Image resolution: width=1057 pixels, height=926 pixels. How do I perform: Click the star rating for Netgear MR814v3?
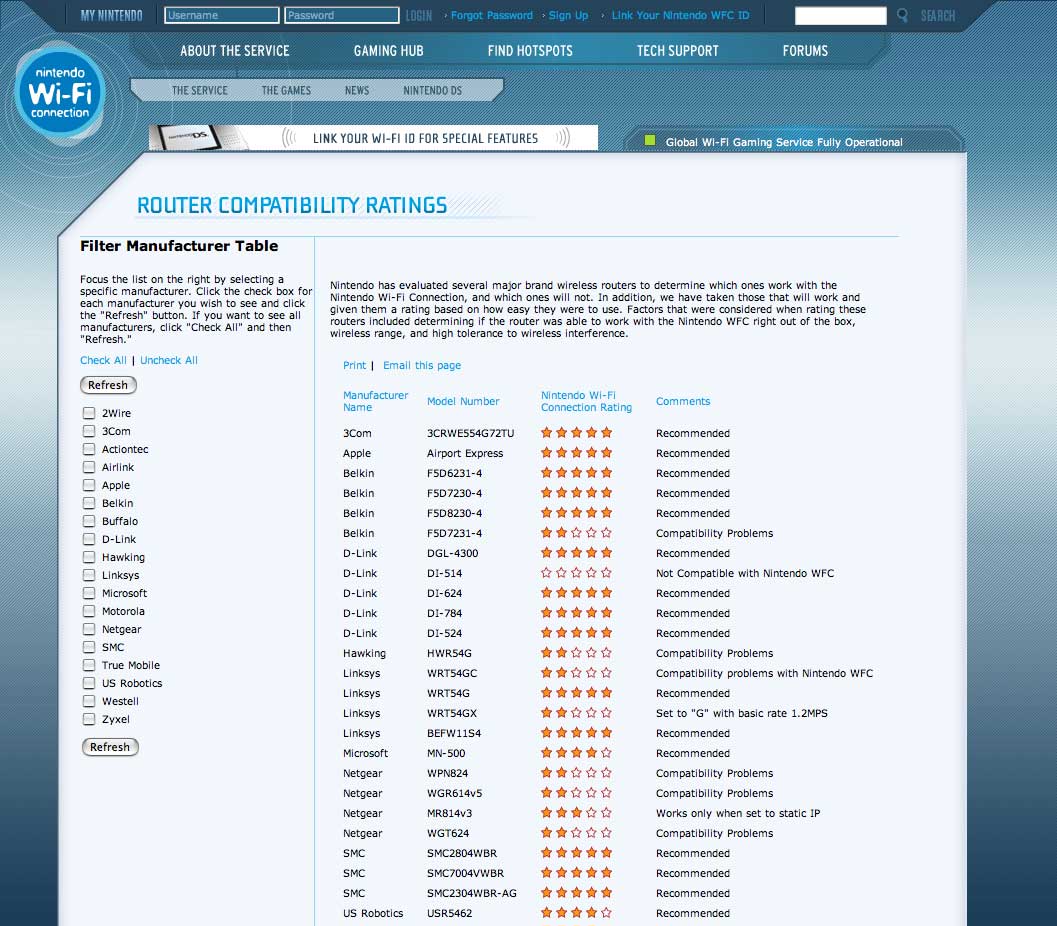click(576, 813)
